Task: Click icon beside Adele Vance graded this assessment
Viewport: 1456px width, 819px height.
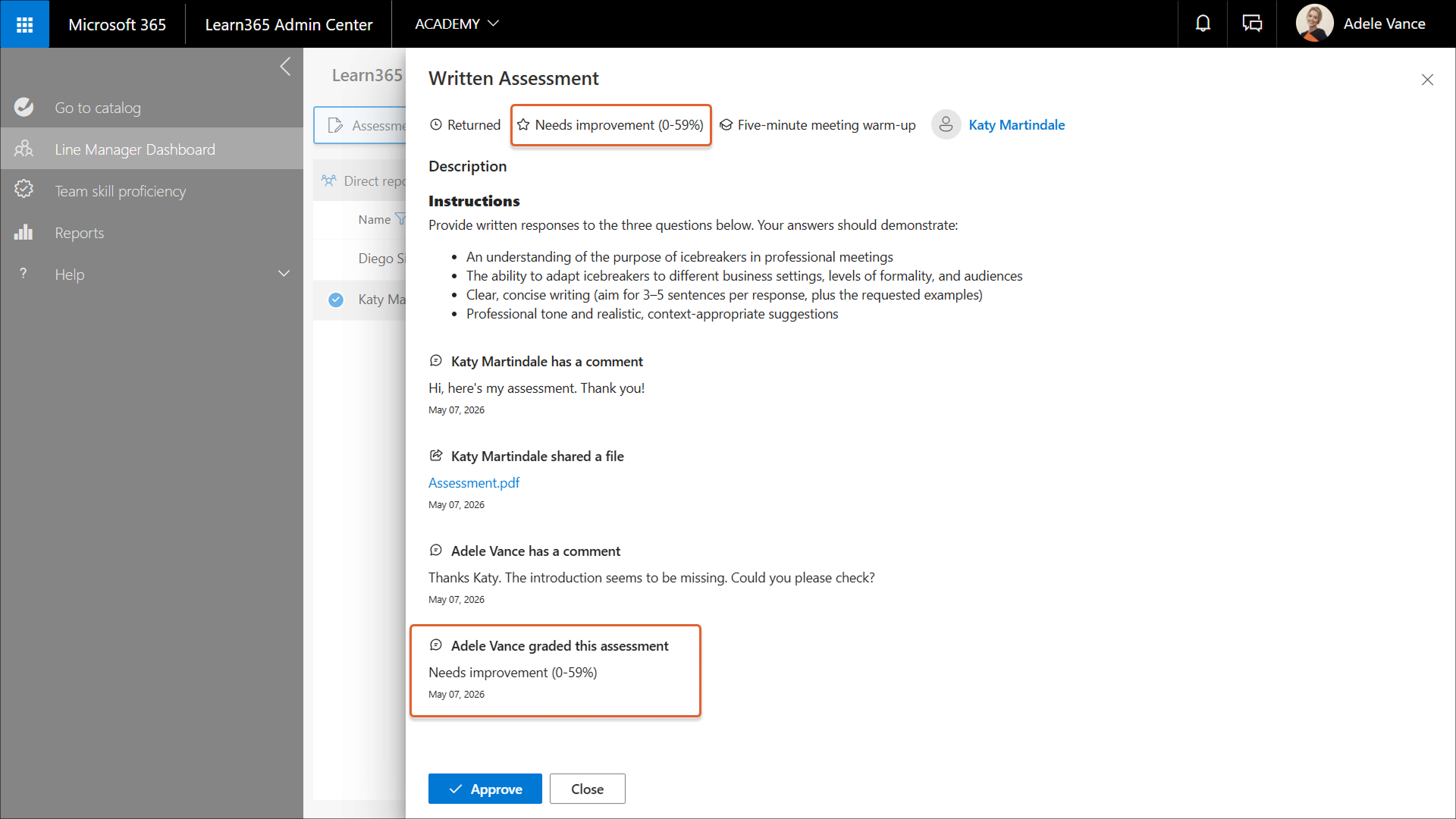Action: coord(436,645)
